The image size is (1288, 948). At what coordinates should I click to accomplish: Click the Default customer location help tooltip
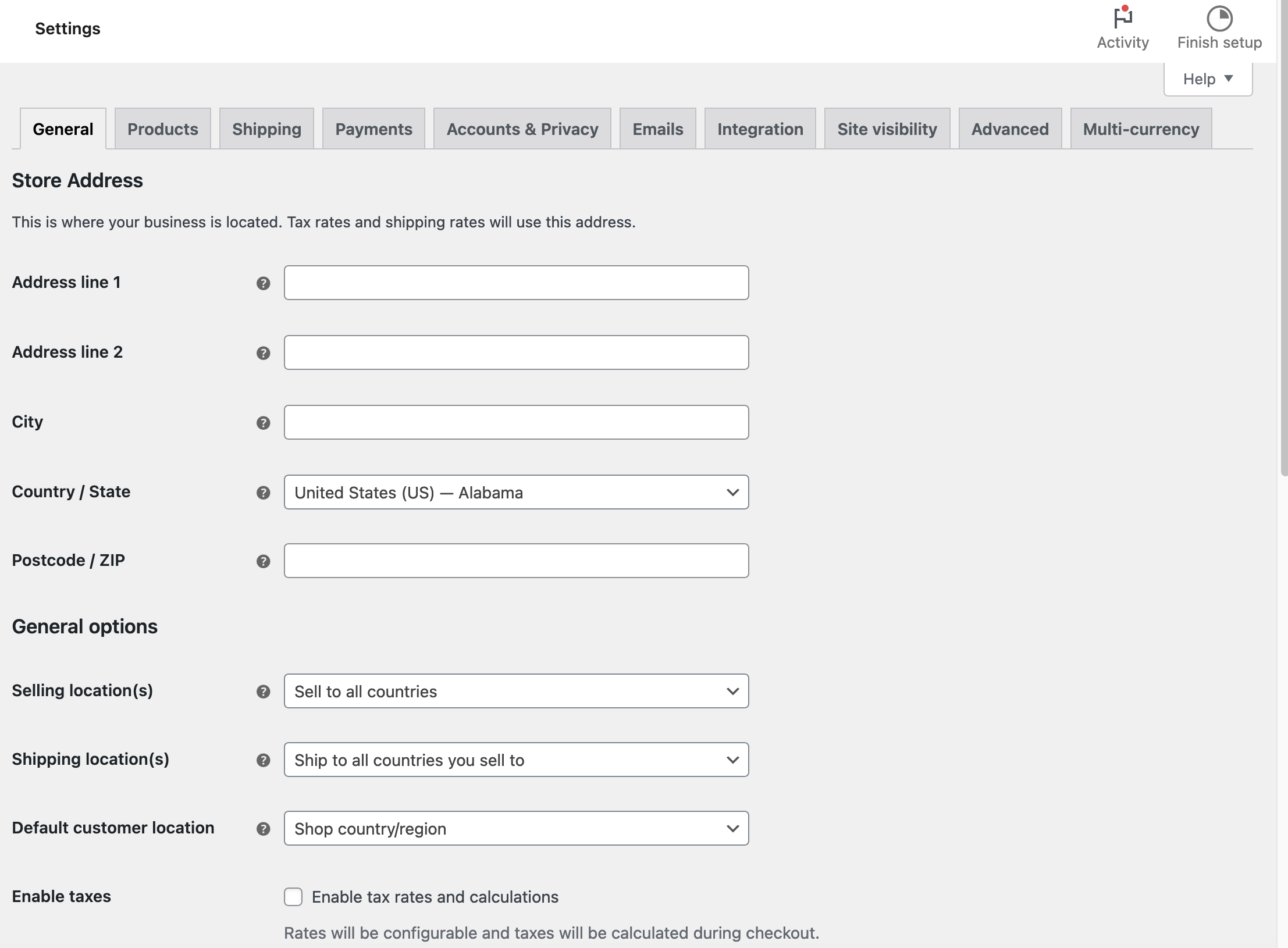pos(264,828)
